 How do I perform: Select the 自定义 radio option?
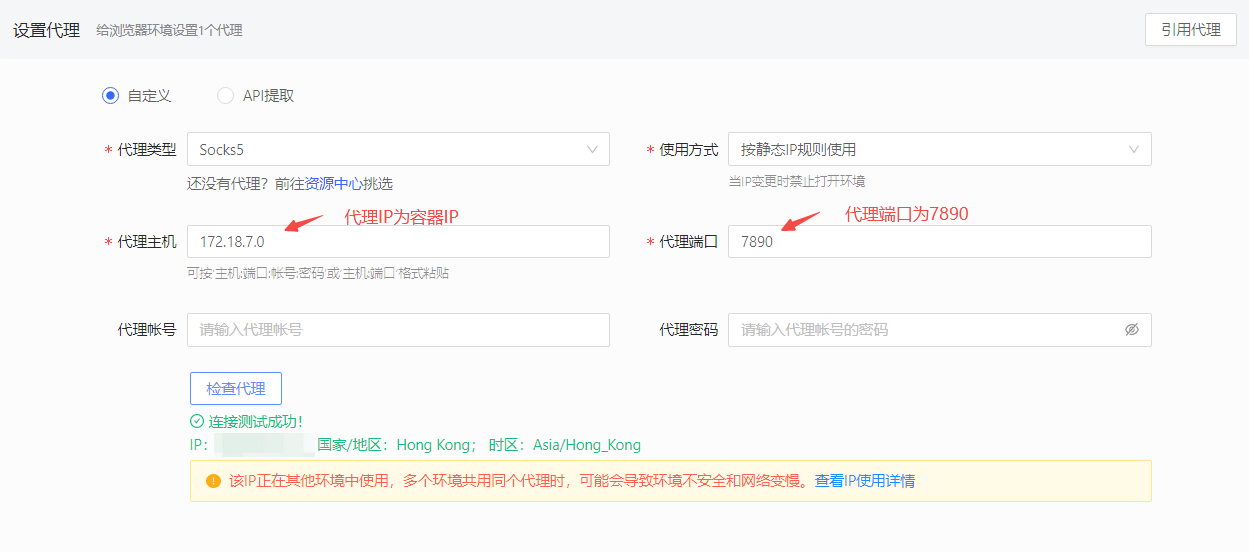110,96
